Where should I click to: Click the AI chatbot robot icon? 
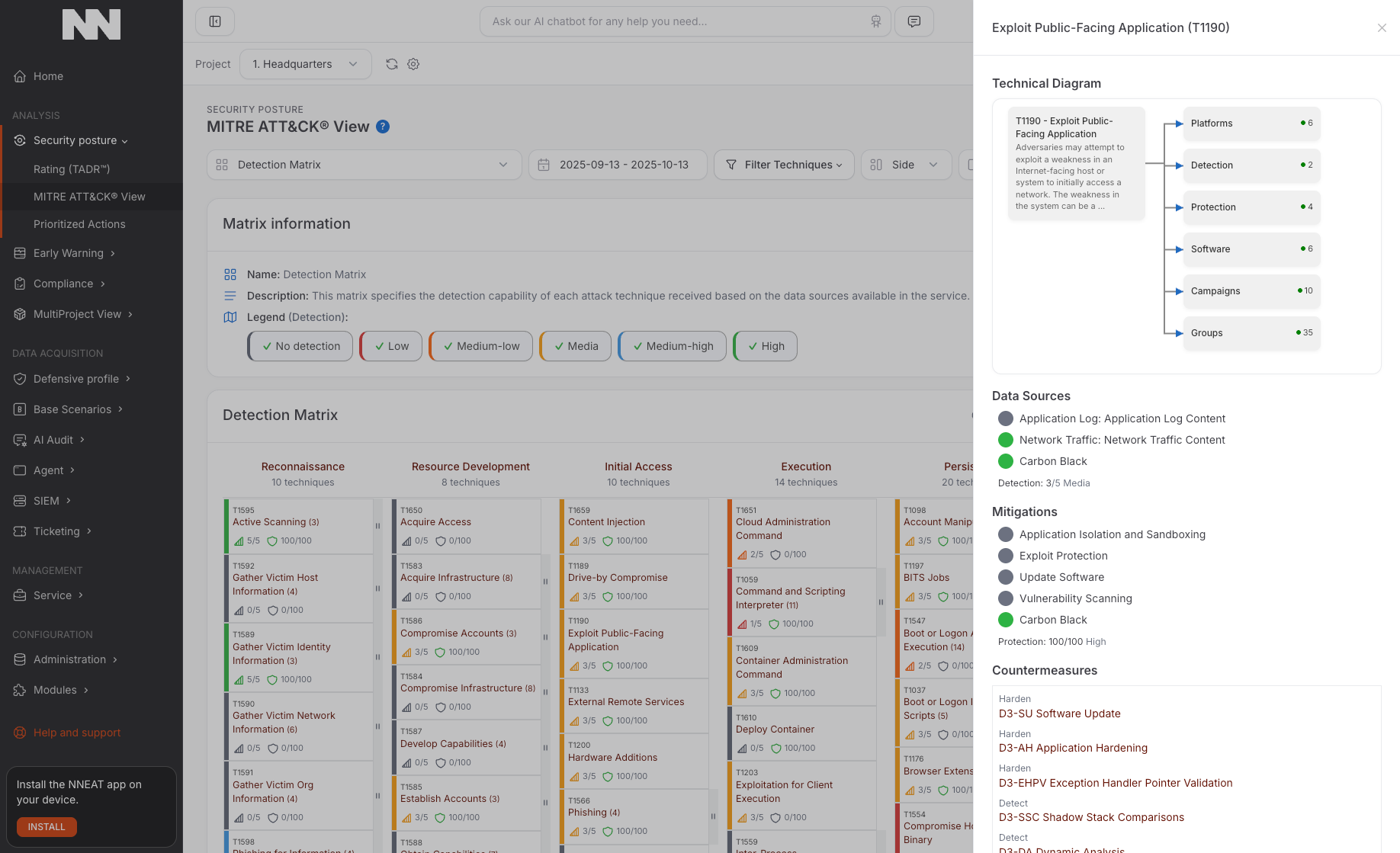[x=875, y=21]
